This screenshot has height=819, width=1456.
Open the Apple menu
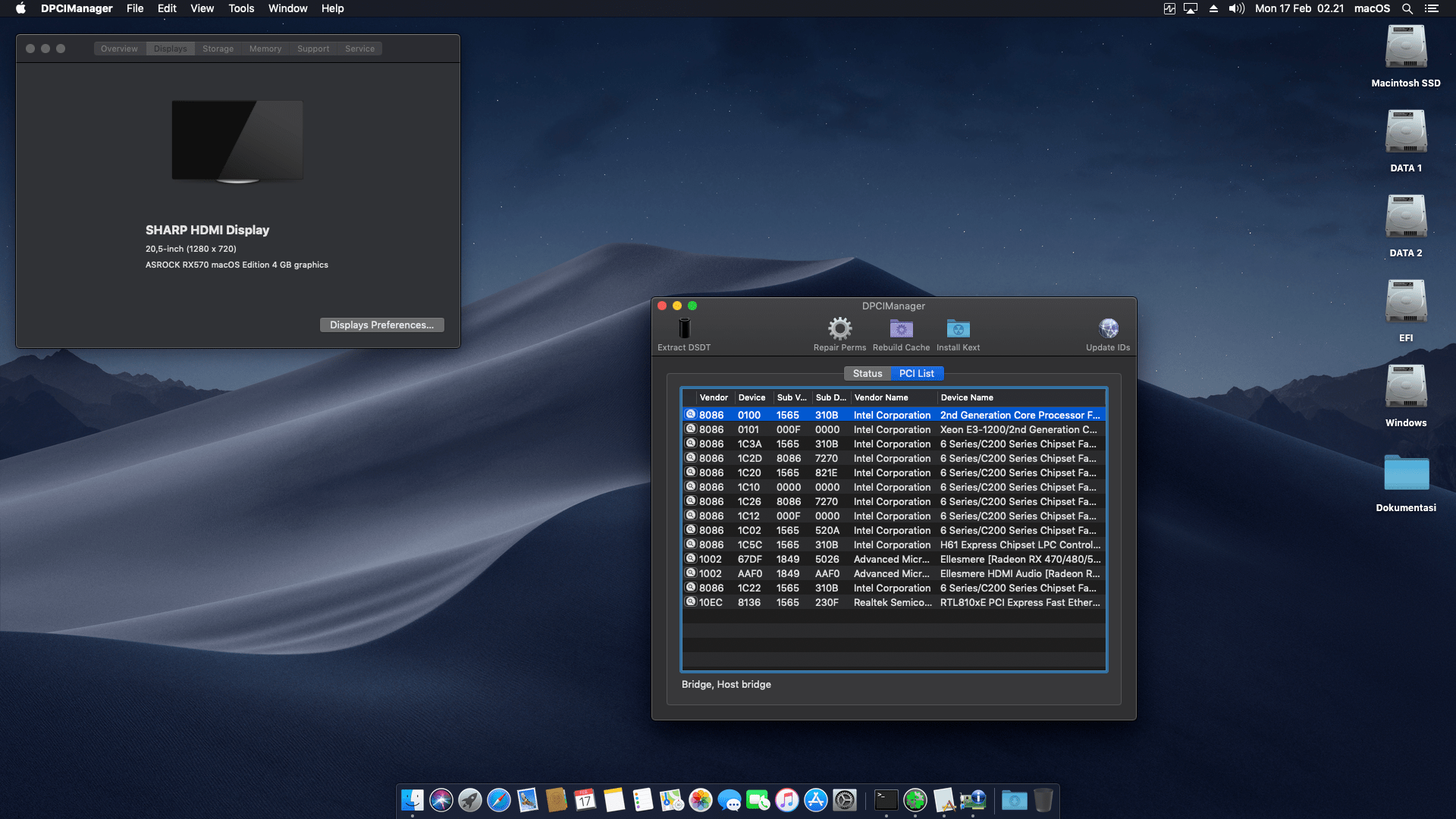point(20,8)
